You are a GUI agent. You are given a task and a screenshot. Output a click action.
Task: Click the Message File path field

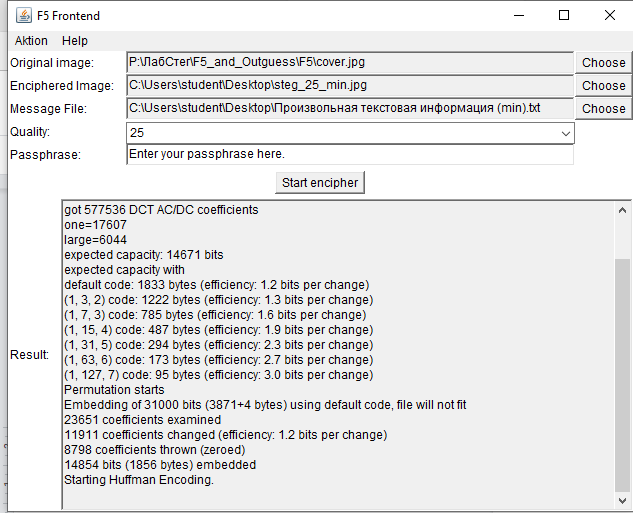350,109
